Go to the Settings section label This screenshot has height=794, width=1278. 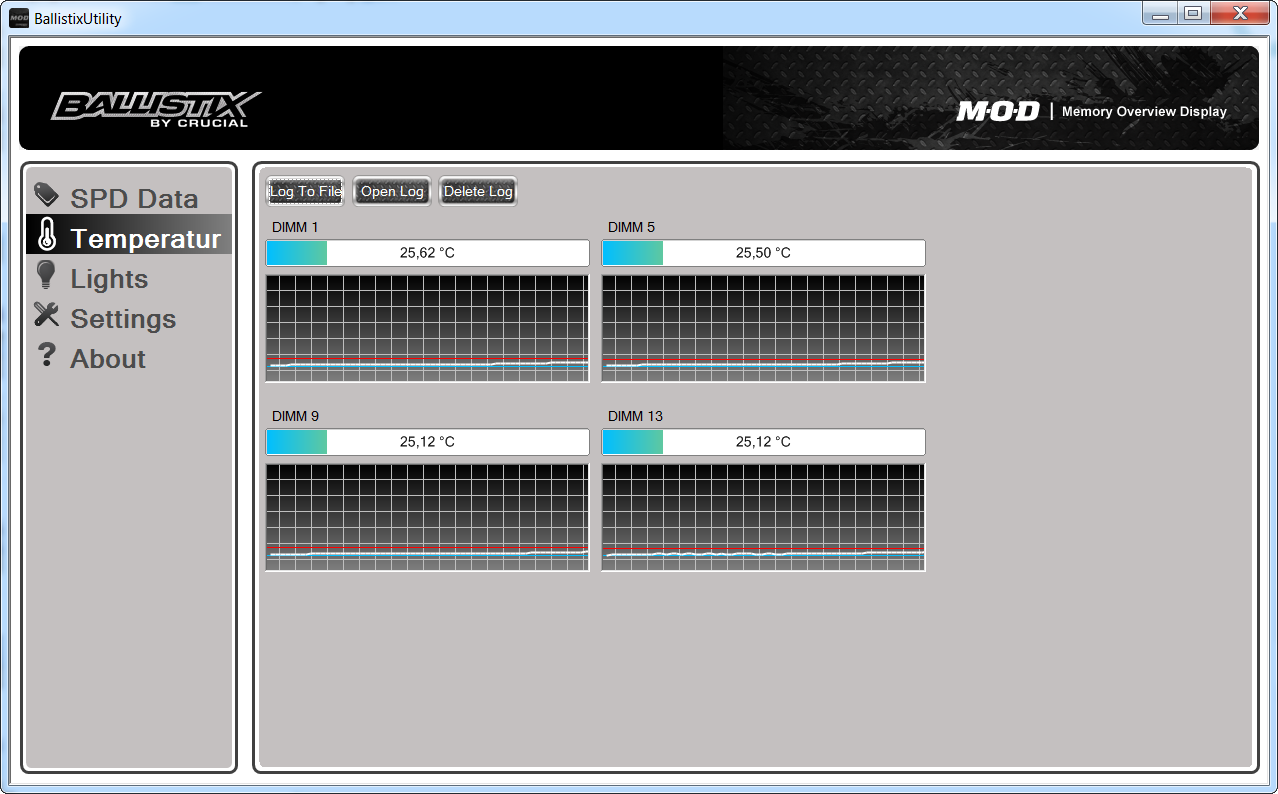pos(123,319)
